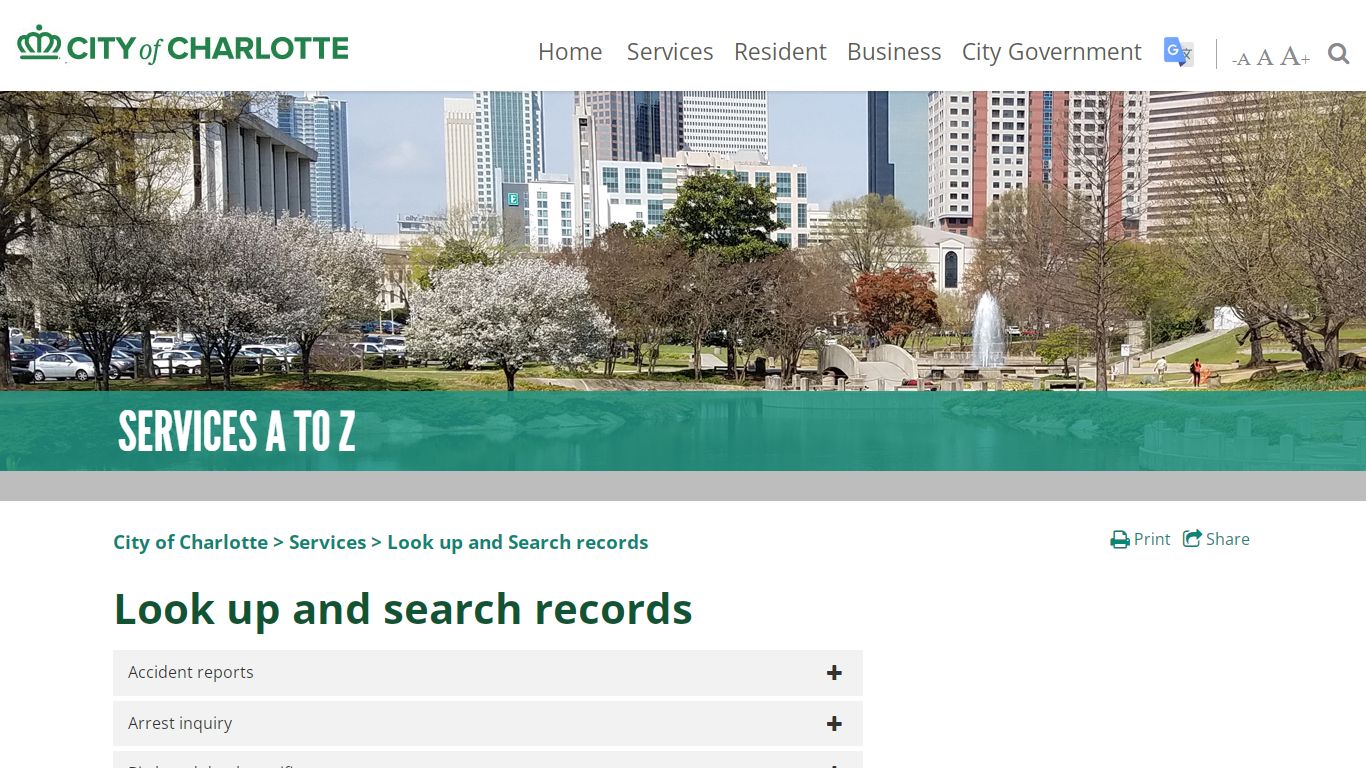Follow the City of Charlotte breadcrumb link
This screenshot has height=768, width=1366.
[x=190, y=542]
